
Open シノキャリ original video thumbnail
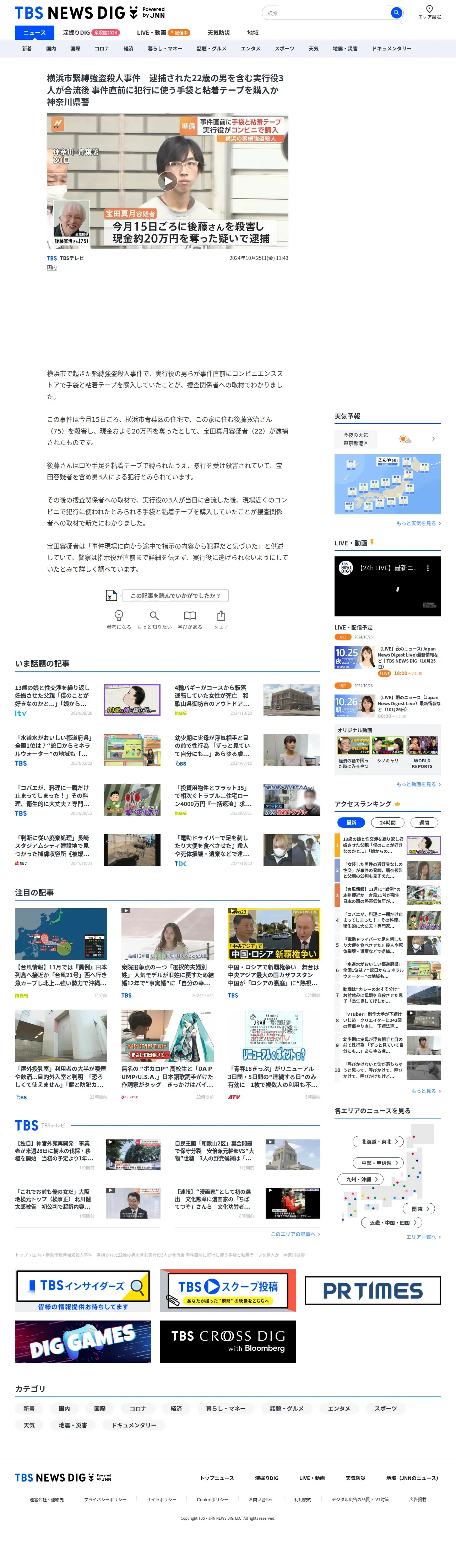pos(388,746)
